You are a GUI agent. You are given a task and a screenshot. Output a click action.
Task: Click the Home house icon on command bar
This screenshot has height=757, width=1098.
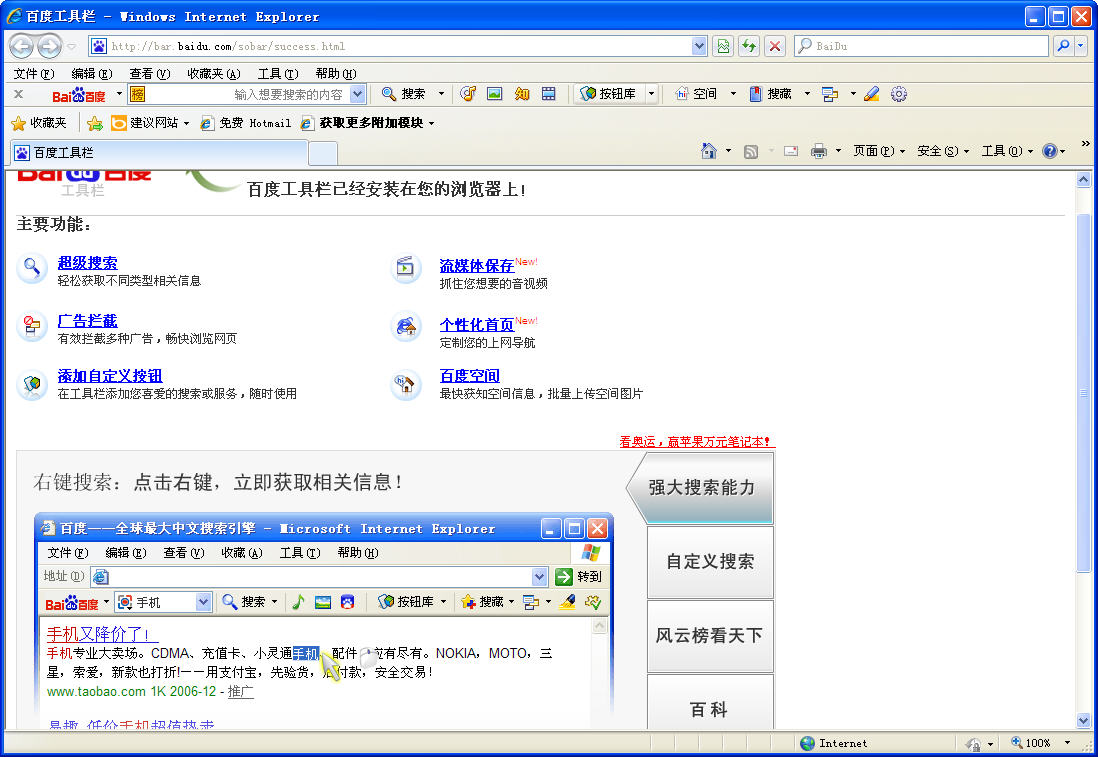(x=709, y=151)
